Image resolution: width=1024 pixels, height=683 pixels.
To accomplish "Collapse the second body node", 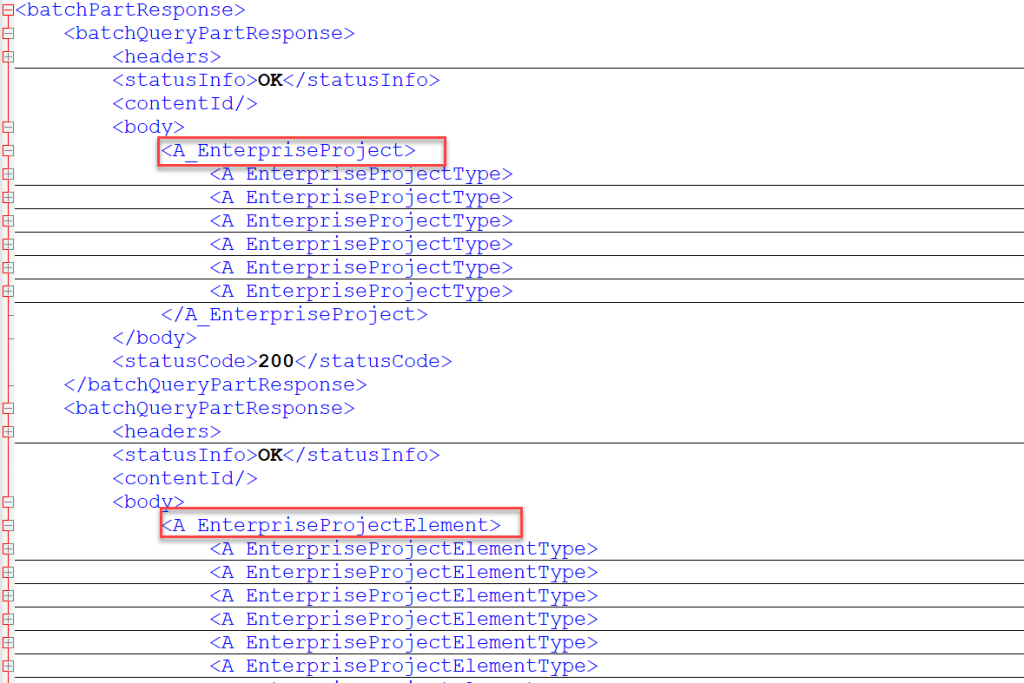I will click(8, 502).
